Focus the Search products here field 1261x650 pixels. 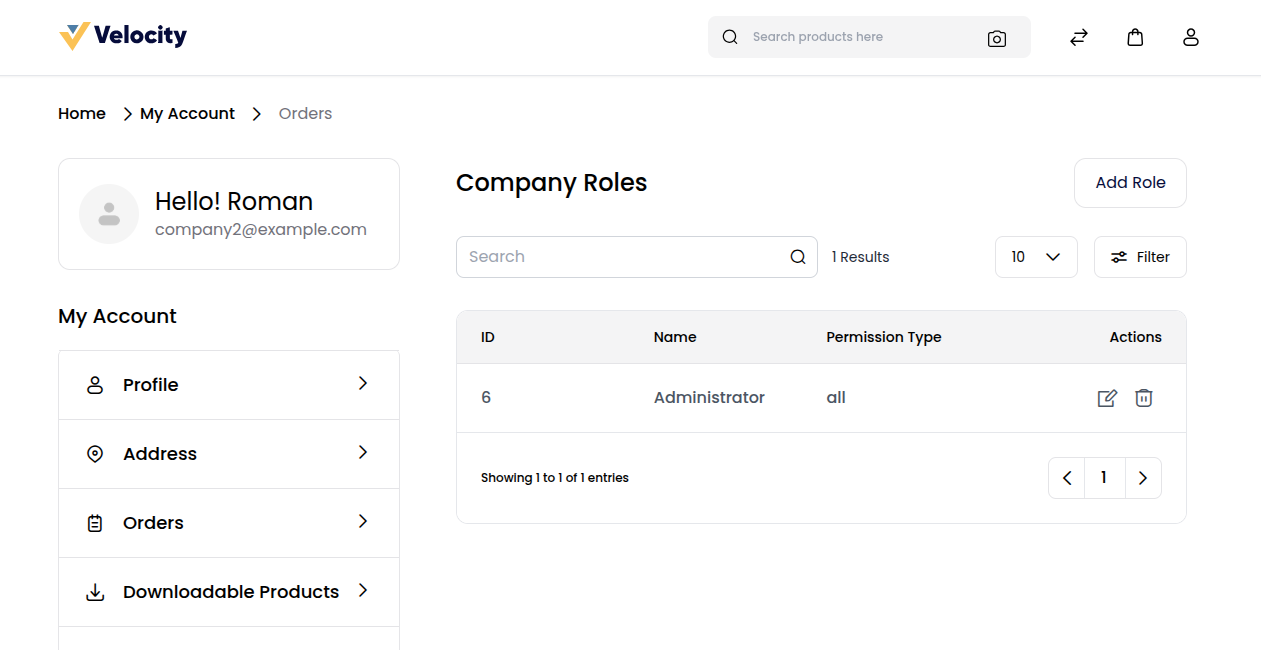pos(860,37)
